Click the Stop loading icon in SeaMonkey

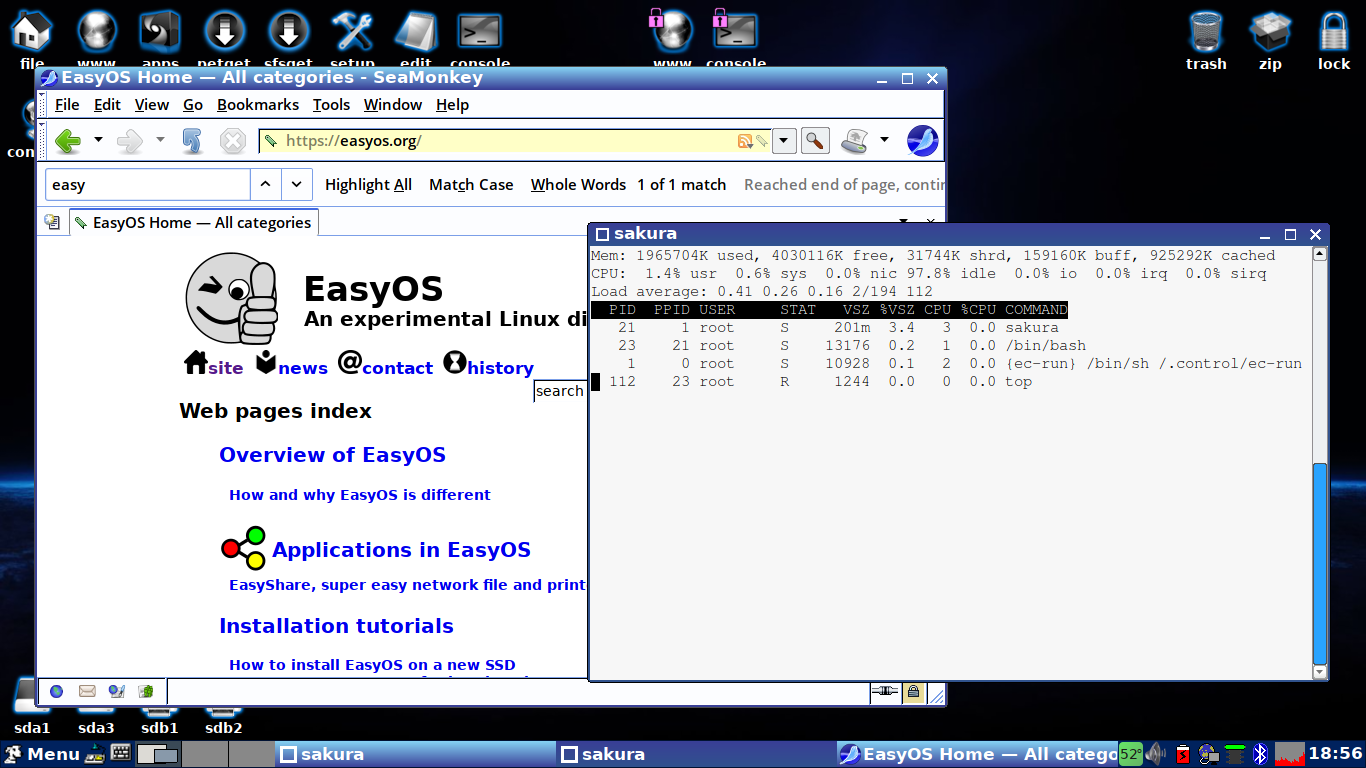click(232, 141)
